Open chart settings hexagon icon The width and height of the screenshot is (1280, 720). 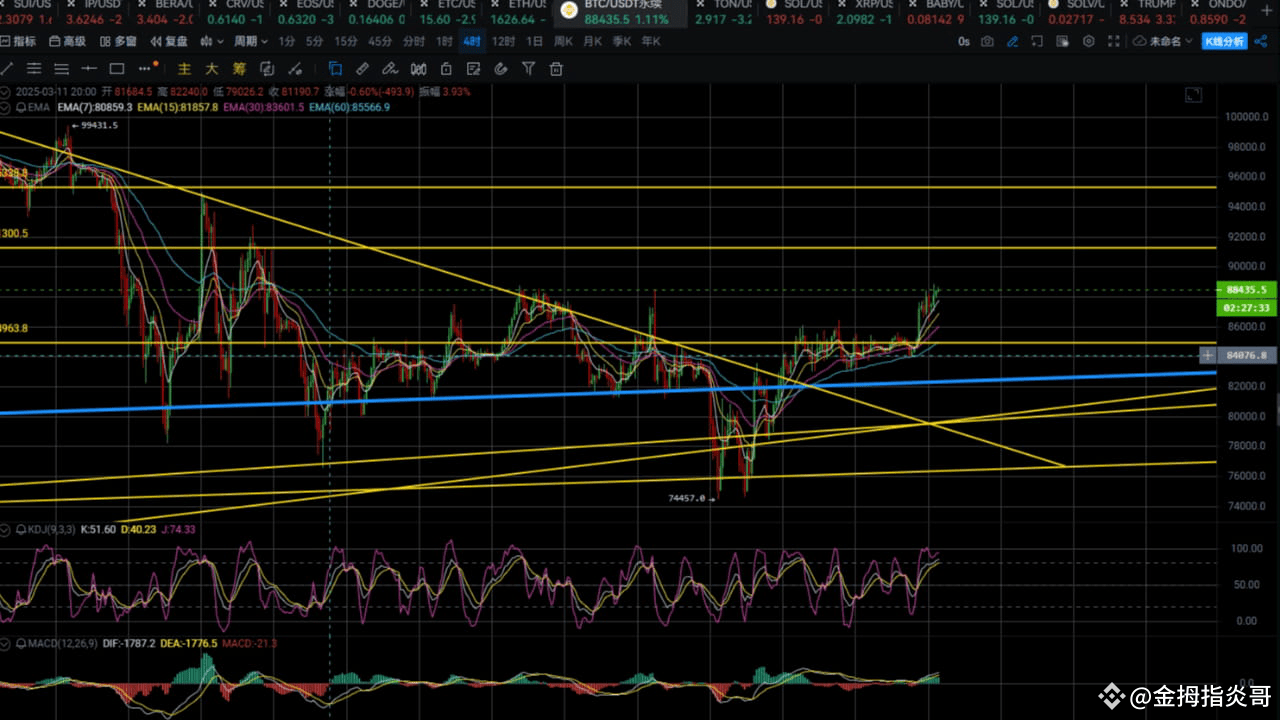(1088, 41)
